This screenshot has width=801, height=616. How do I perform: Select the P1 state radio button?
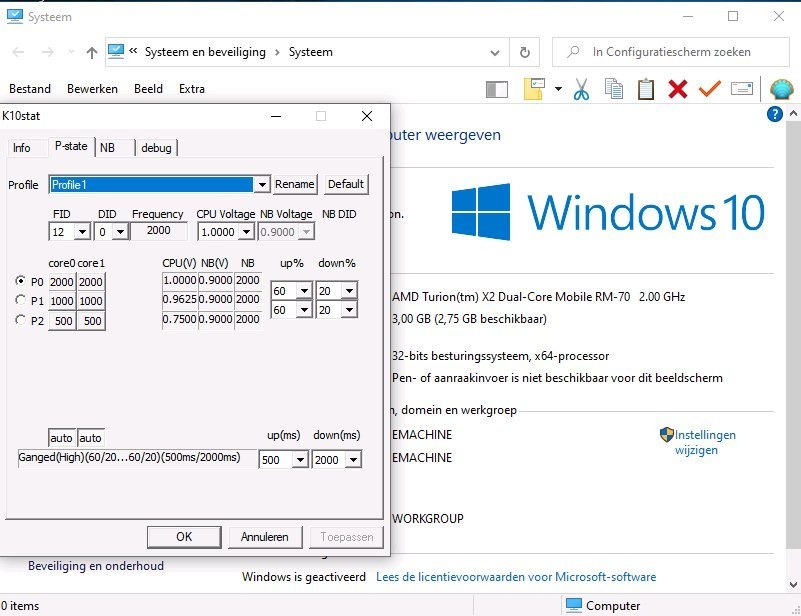(x=20, y=300)
